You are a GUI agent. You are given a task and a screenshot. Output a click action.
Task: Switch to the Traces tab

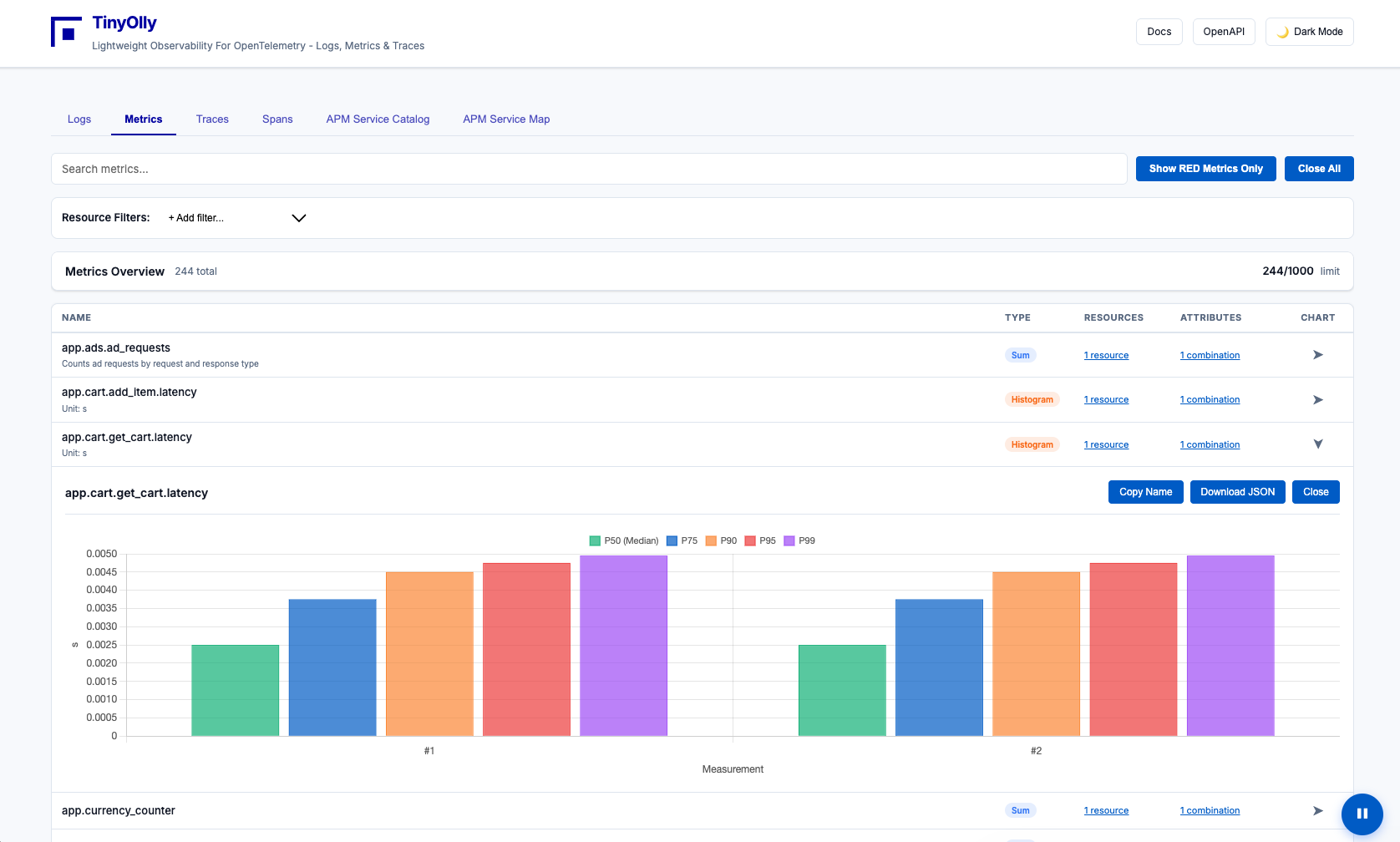(212, 119)
